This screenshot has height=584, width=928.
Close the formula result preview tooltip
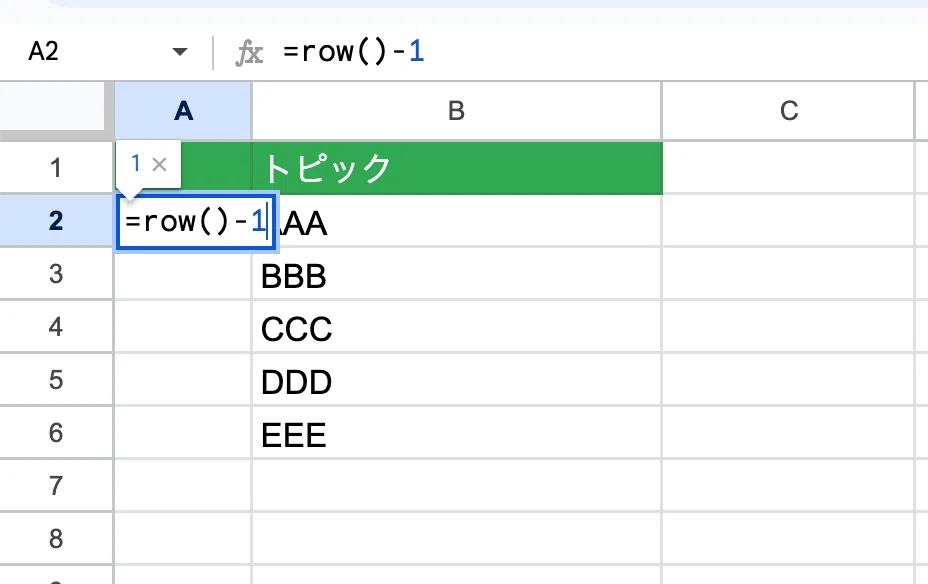point(159,164)
